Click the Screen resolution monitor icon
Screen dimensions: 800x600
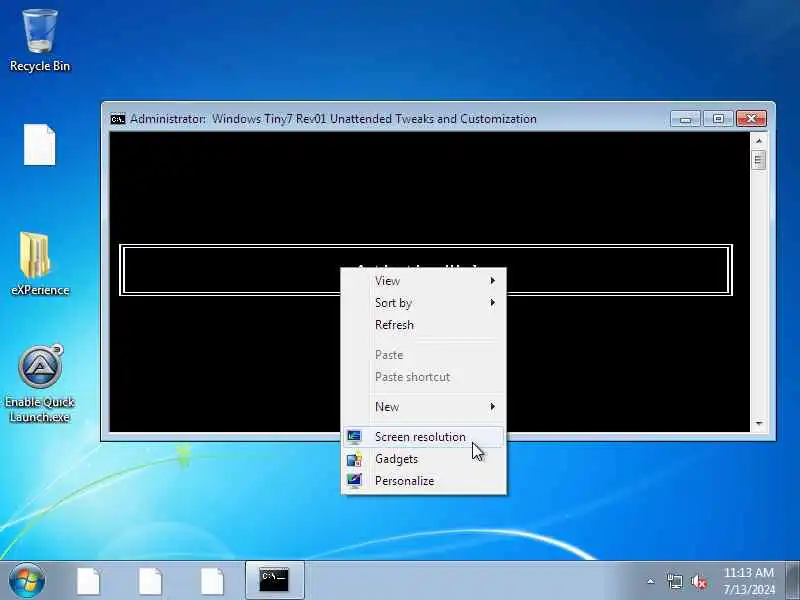coord(354,437)
